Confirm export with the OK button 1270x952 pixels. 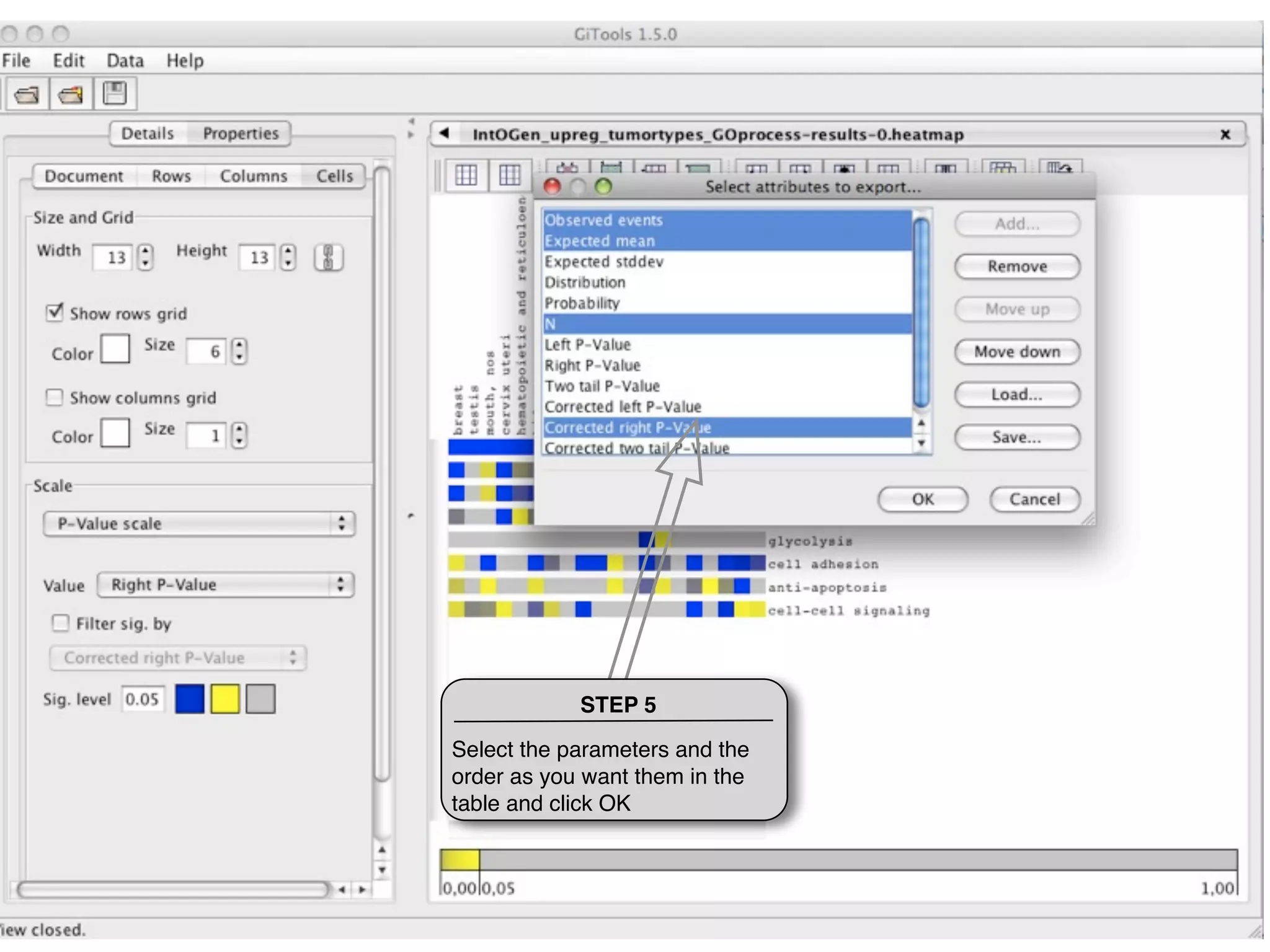(923, 500)
